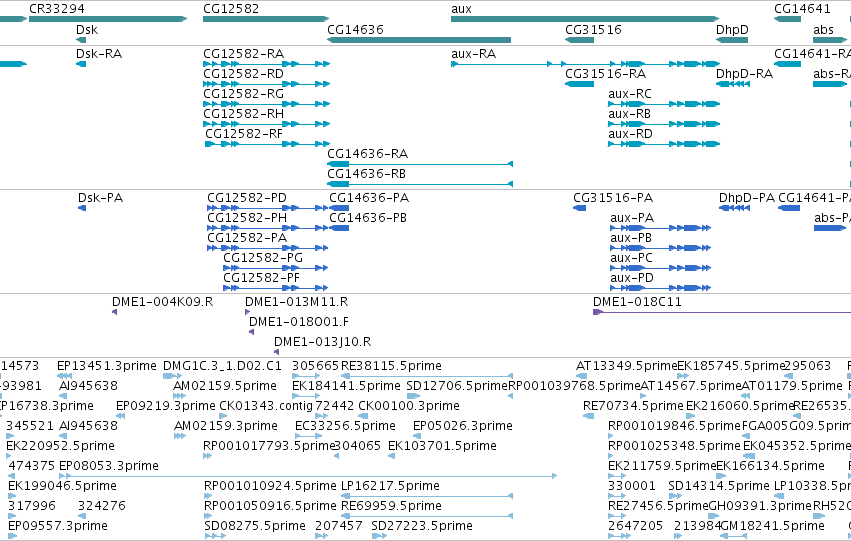
Task: Click the aux-PD protein label
Action: pyautogui.click(x=632, y=278)
